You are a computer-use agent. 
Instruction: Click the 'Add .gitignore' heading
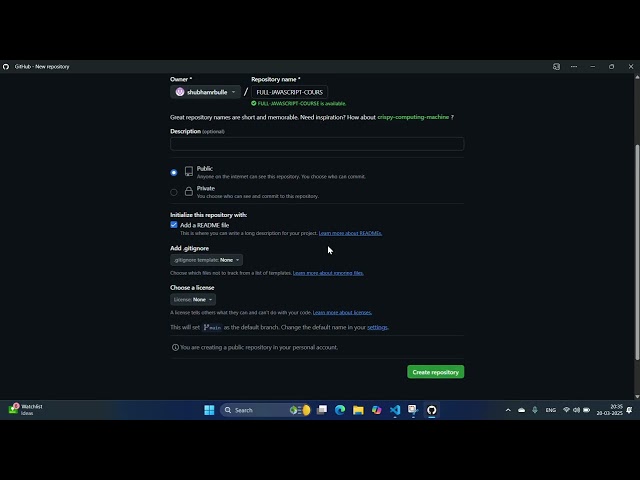click(x=189, y=248)
